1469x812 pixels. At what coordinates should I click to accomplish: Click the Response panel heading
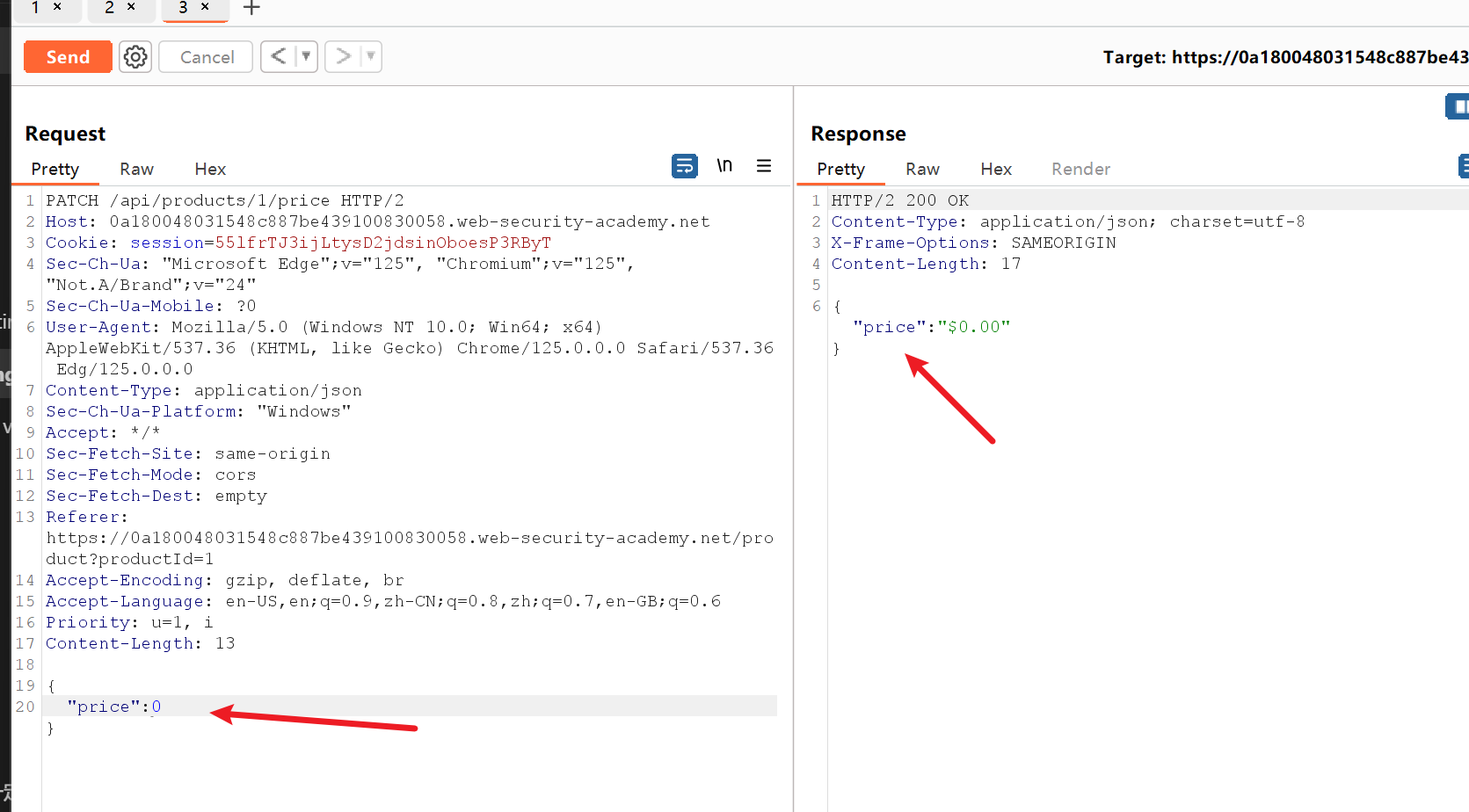[x=858, y=134]
